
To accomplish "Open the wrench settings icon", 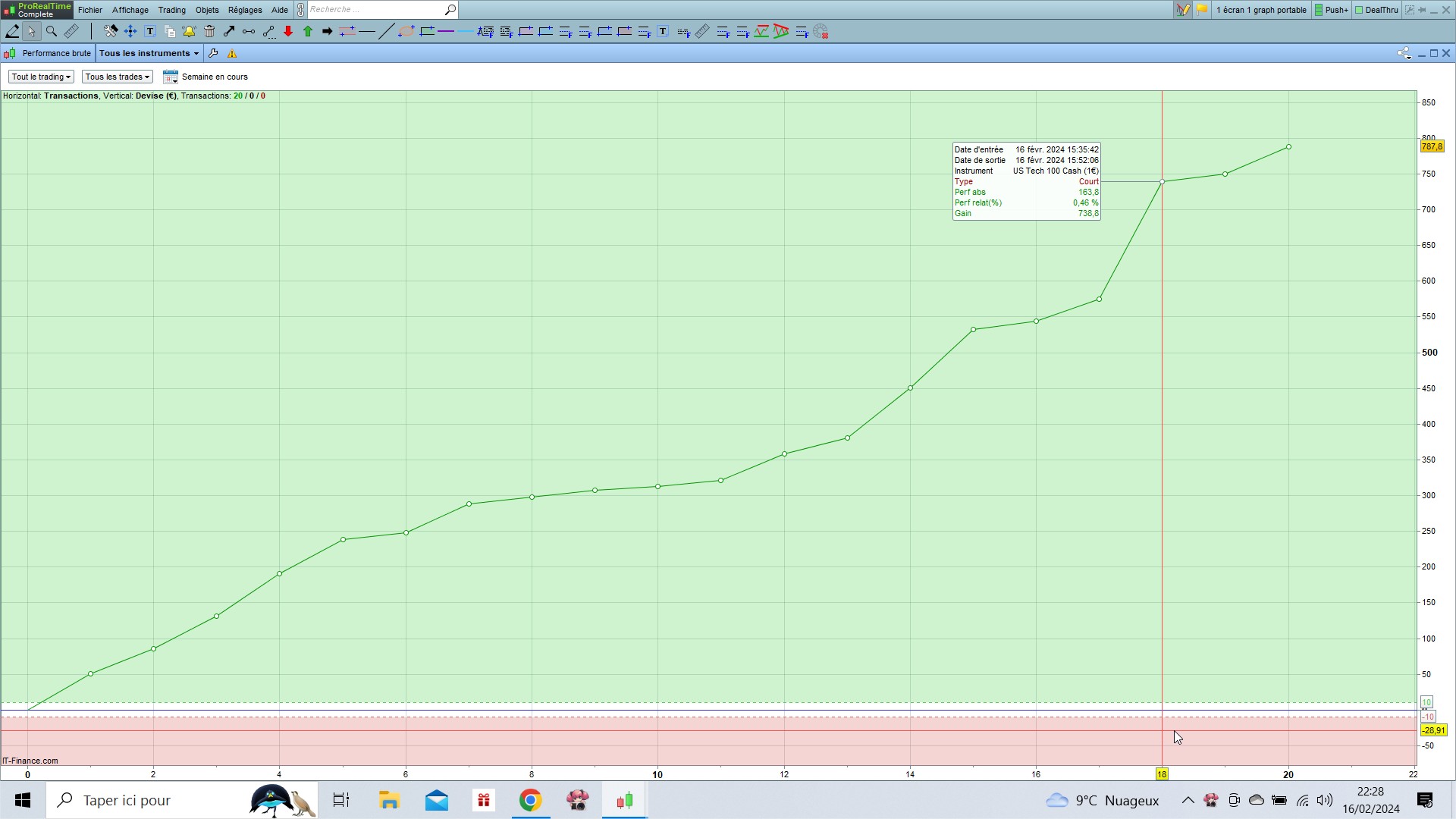I will coord(213,53).
